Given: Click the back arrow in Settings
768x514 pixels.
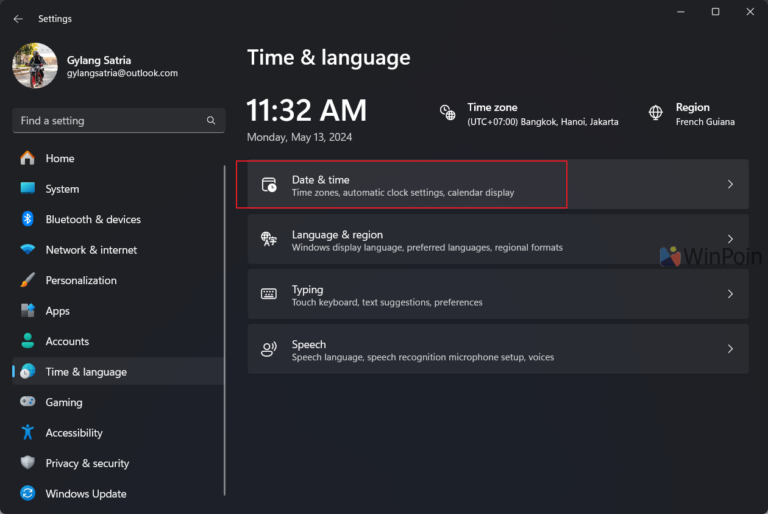Looking at the screenshot, I should point(18,19).
